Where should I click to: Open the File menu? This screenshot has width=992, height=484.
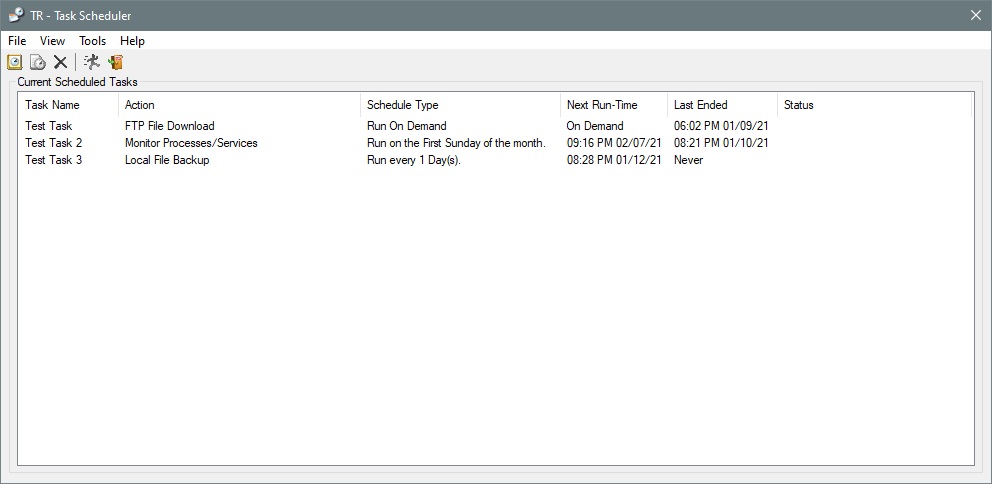pyautogui.click(x=17, y=40)
